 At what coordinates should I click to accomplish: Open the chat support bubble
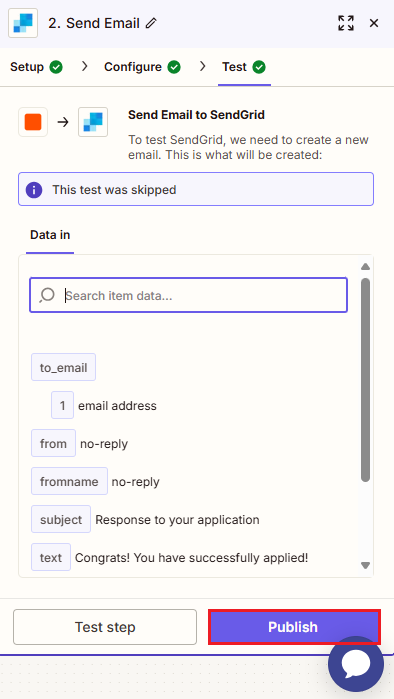click(x=356, y=664)
